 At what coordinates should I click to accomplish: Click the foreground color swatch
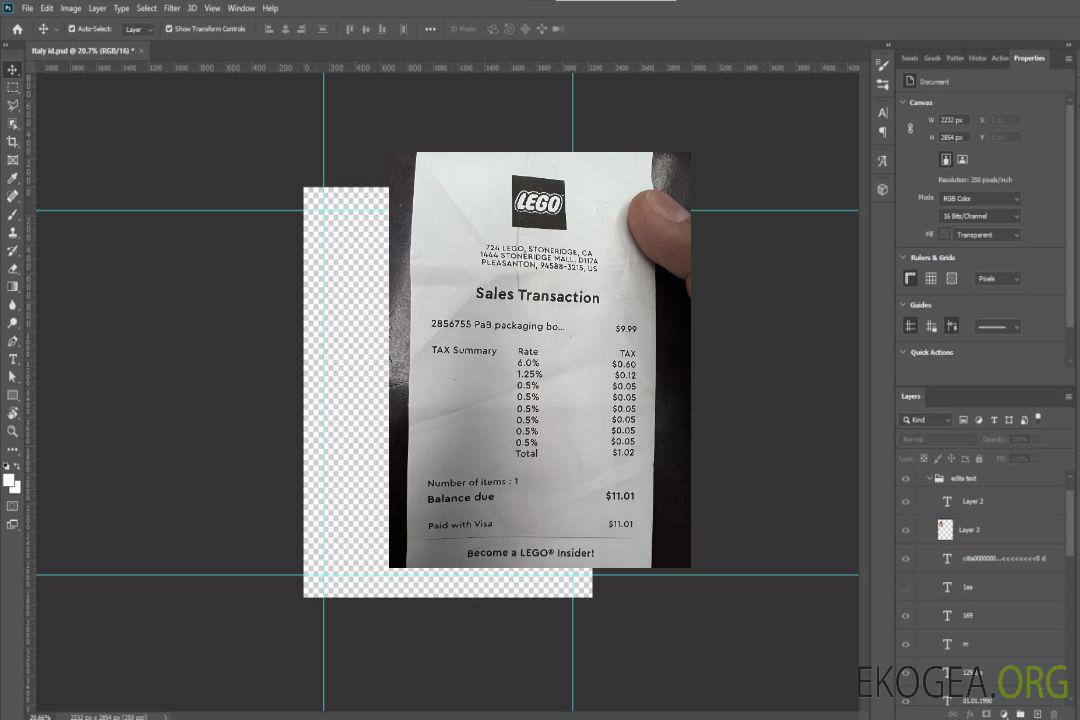(x=9, y=481)
